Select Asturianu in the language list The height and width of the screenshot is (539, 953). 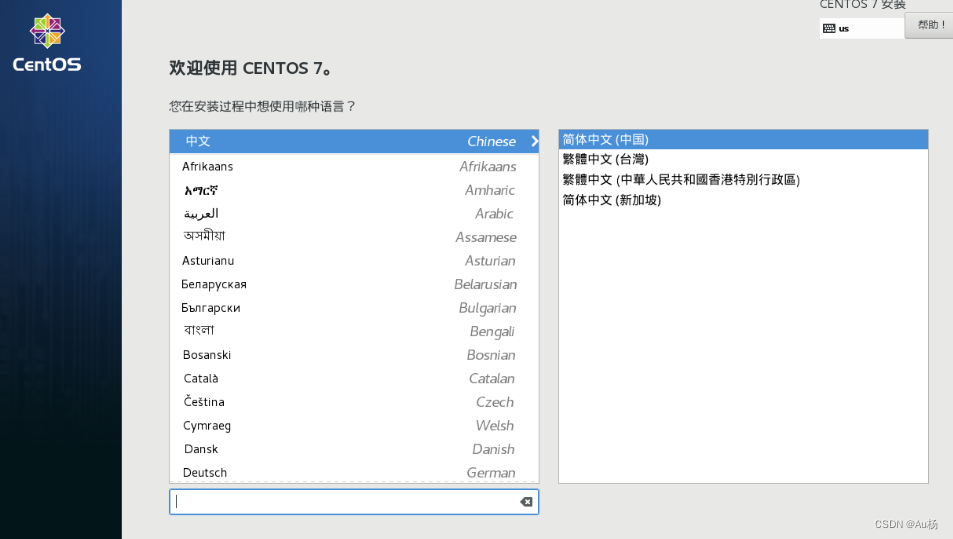(354, 261)
